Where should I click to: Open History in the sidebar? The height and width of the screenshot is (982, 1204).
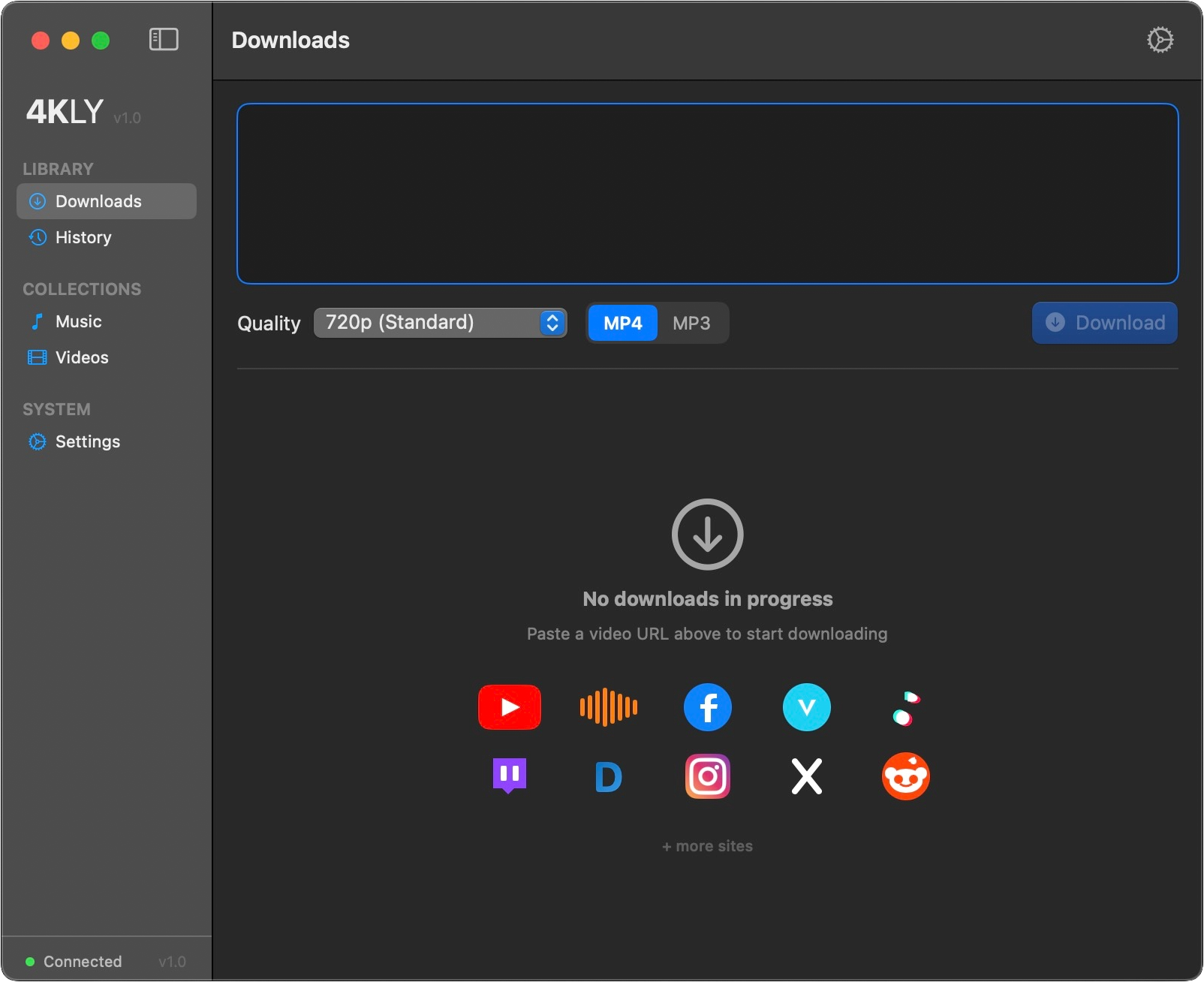tap(107, 237)
